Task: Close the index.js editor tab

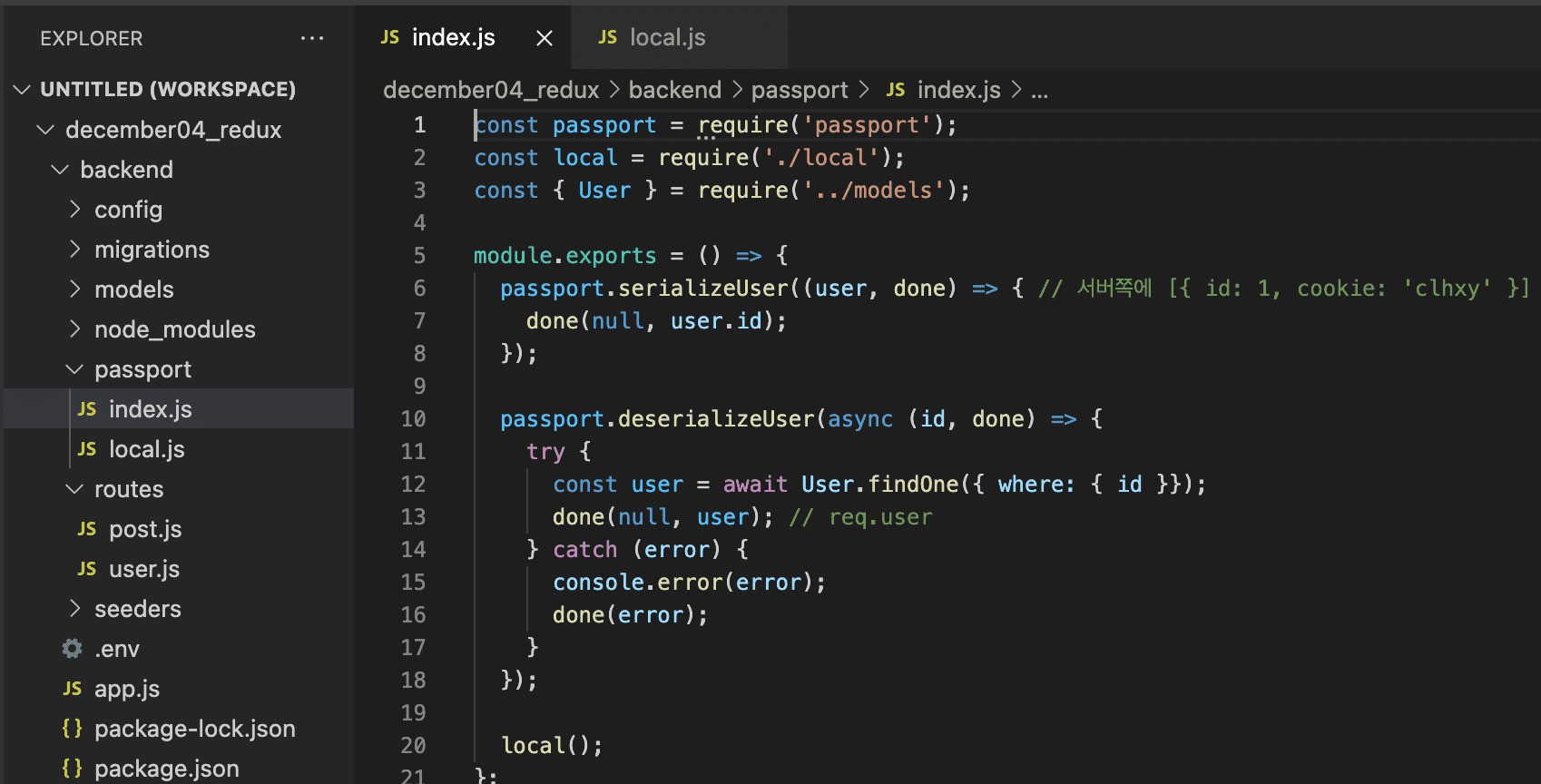Action: (x=545, y=38)
